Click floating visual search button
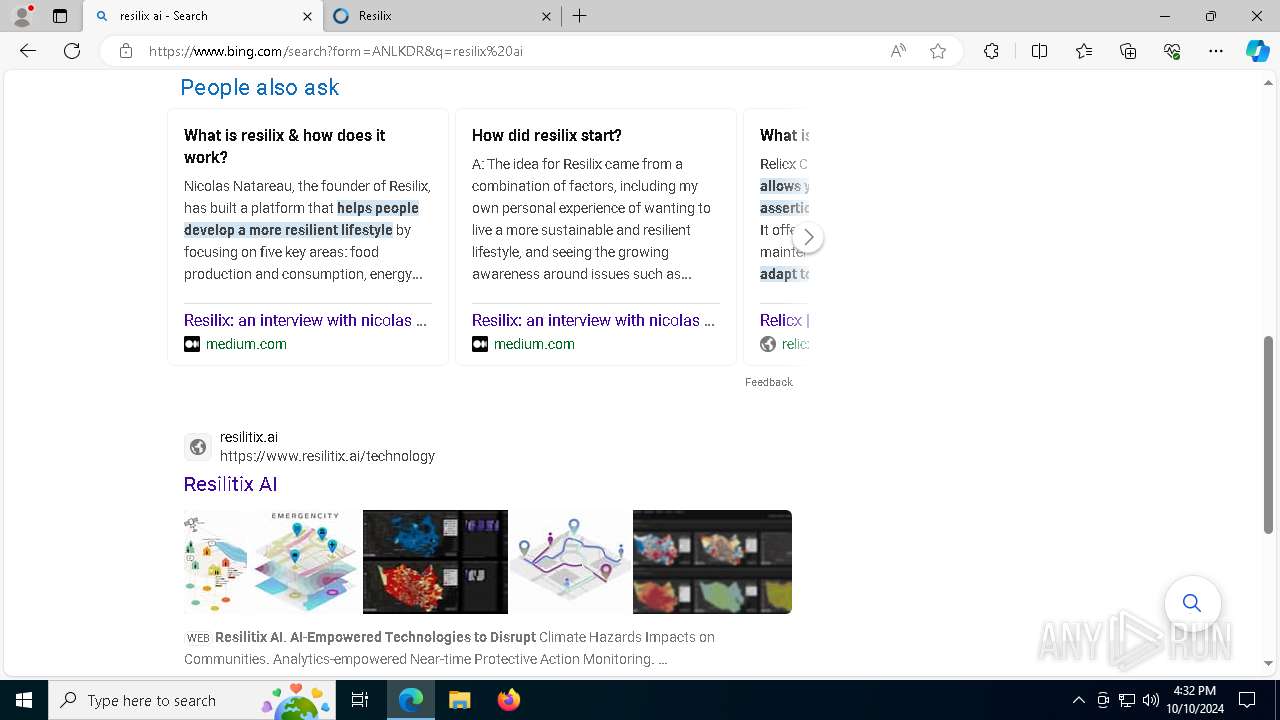 click(x=1192, y=603)
